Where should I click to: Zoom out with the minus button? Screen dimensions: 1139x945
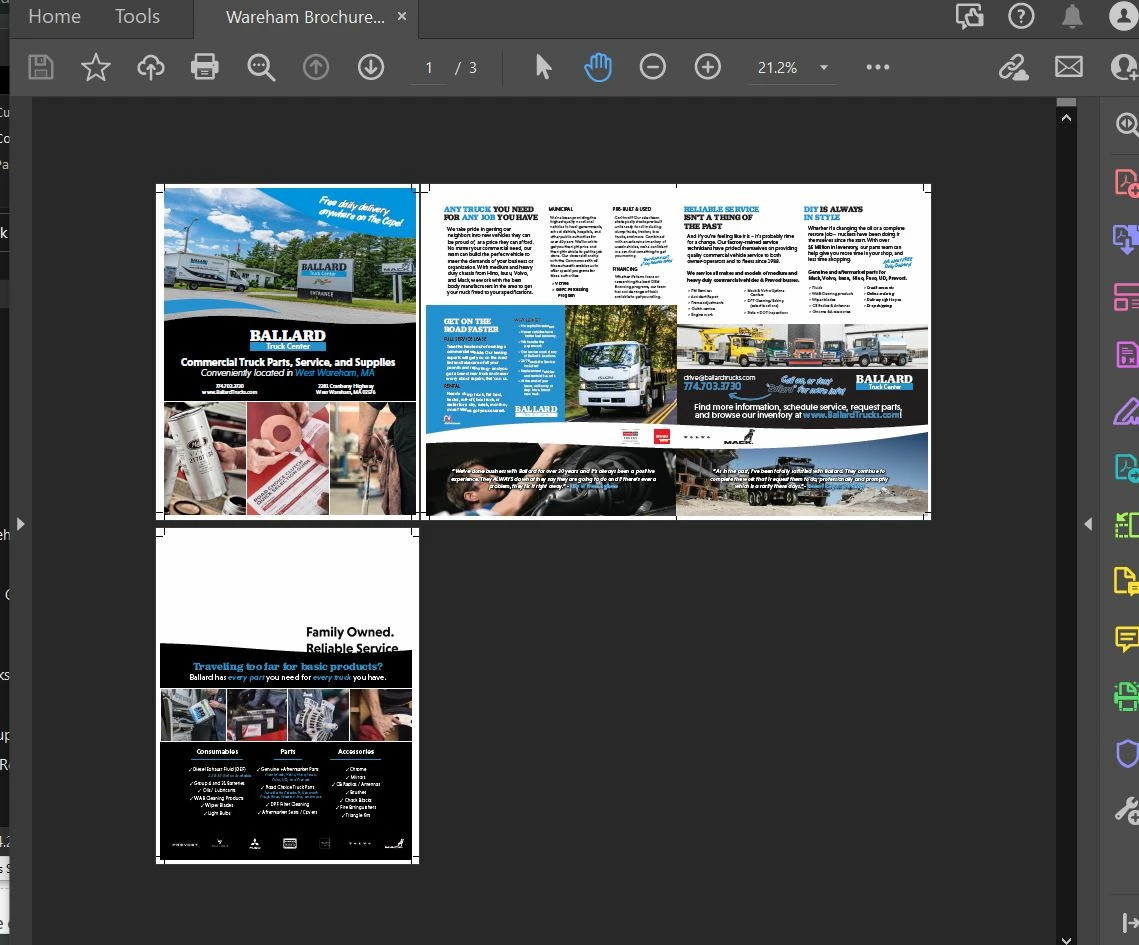[652, 67]
